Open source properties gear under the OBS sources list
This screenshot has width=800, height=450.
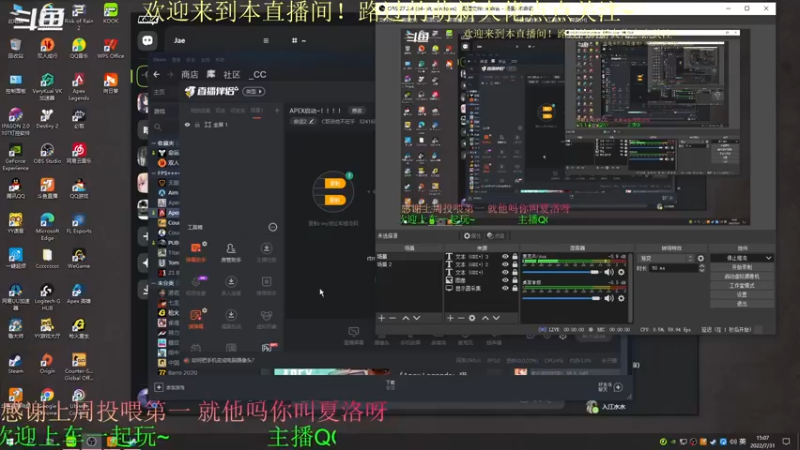click(x=472, y=318)
